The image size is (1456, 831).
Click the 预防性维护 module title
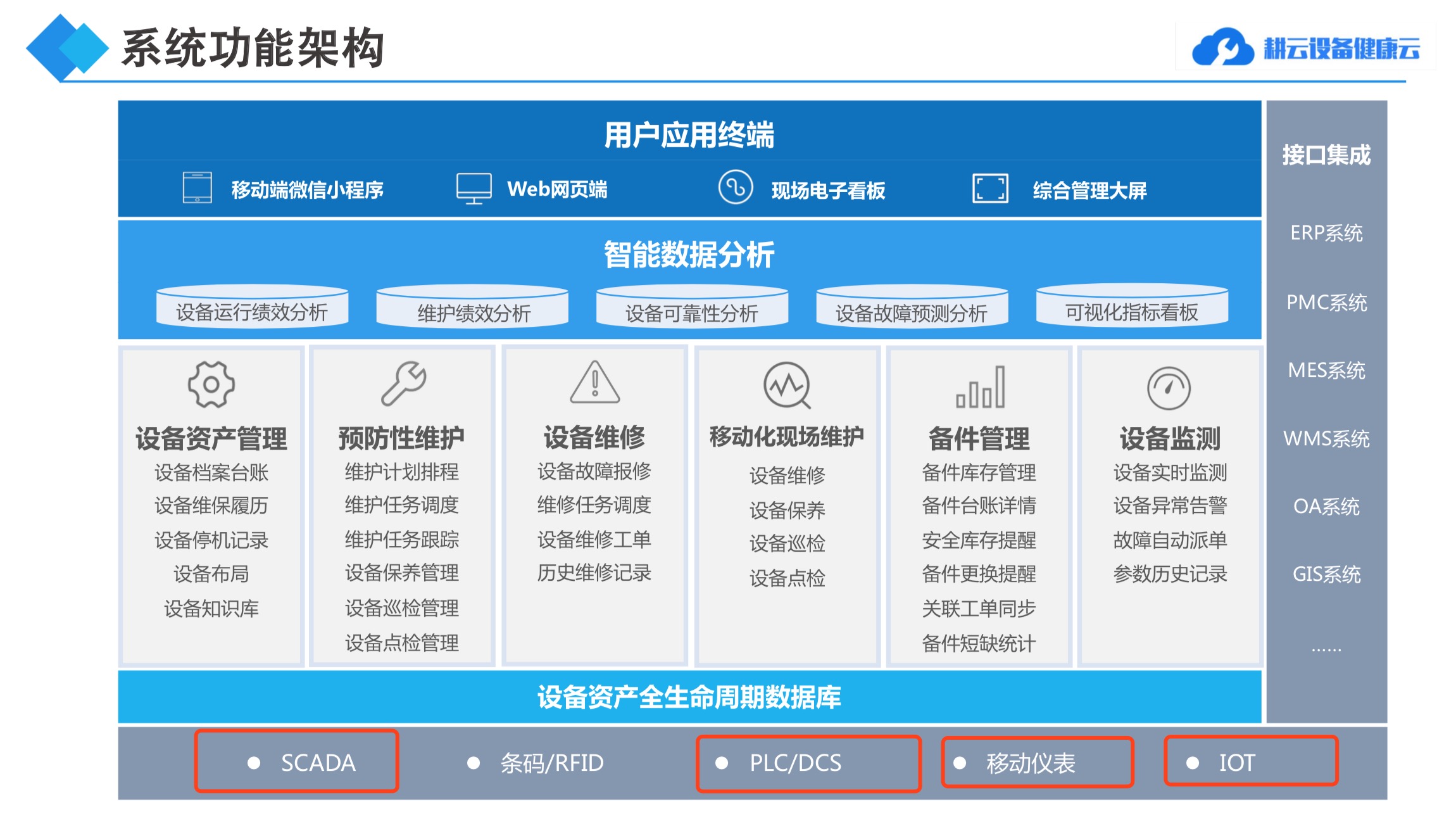coord(401,438)
